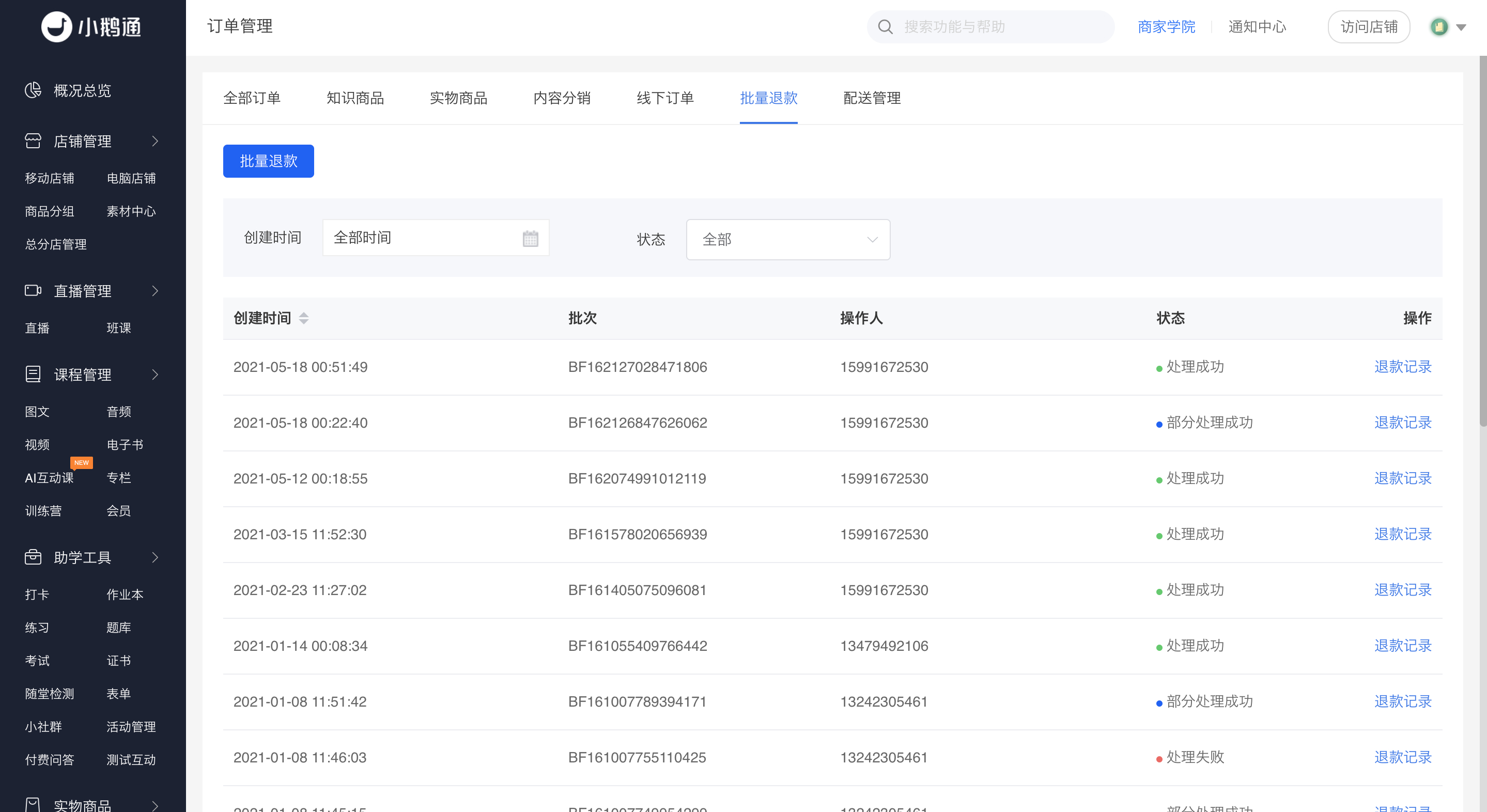1487x812 pixels.
Task: Click the 助学工具 briefcase icon
Action: pyautogui.click(x=33, y=557)
